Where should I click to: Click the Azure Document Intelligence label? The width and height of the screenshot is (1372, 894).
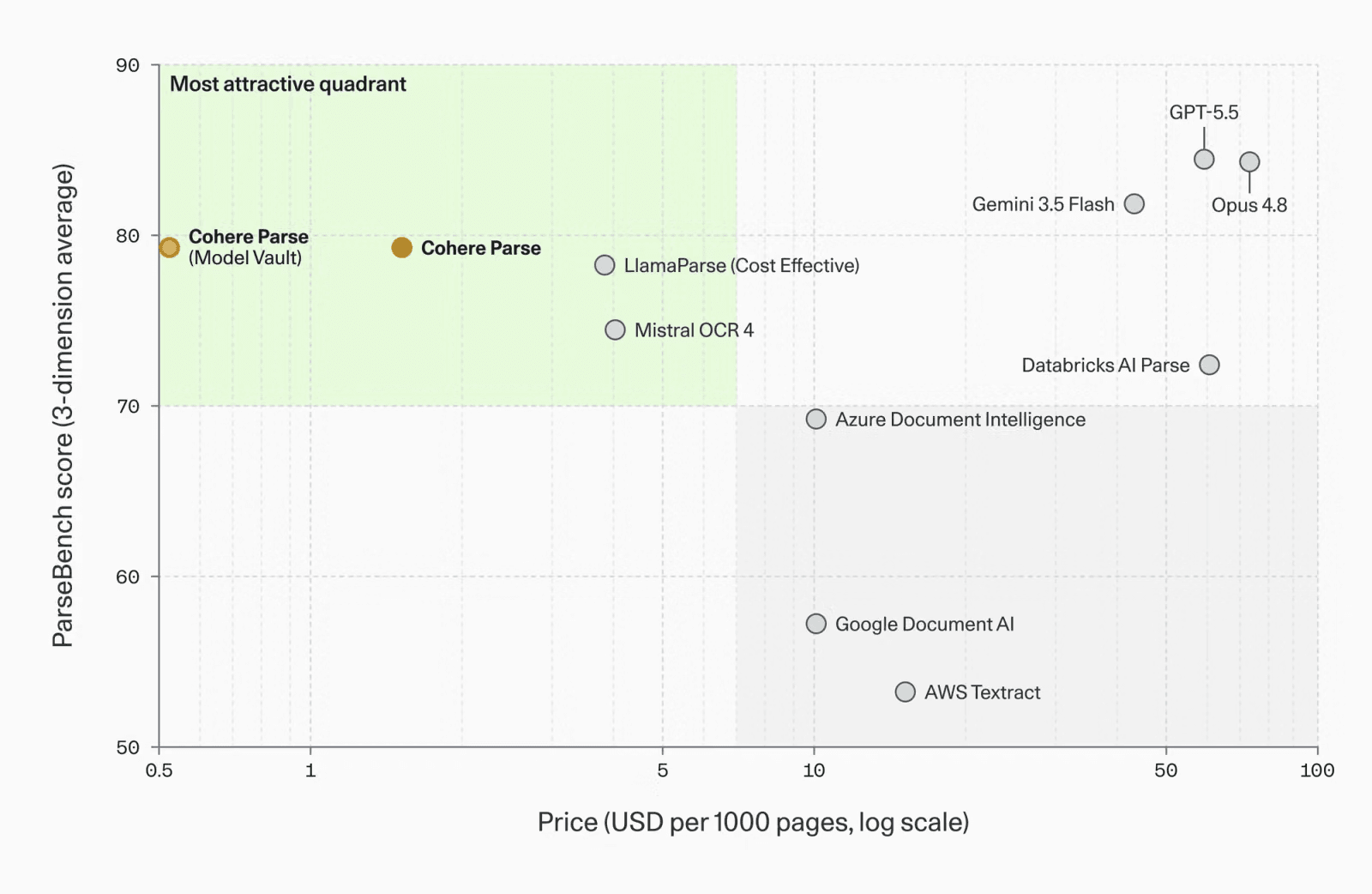(960, 420)
